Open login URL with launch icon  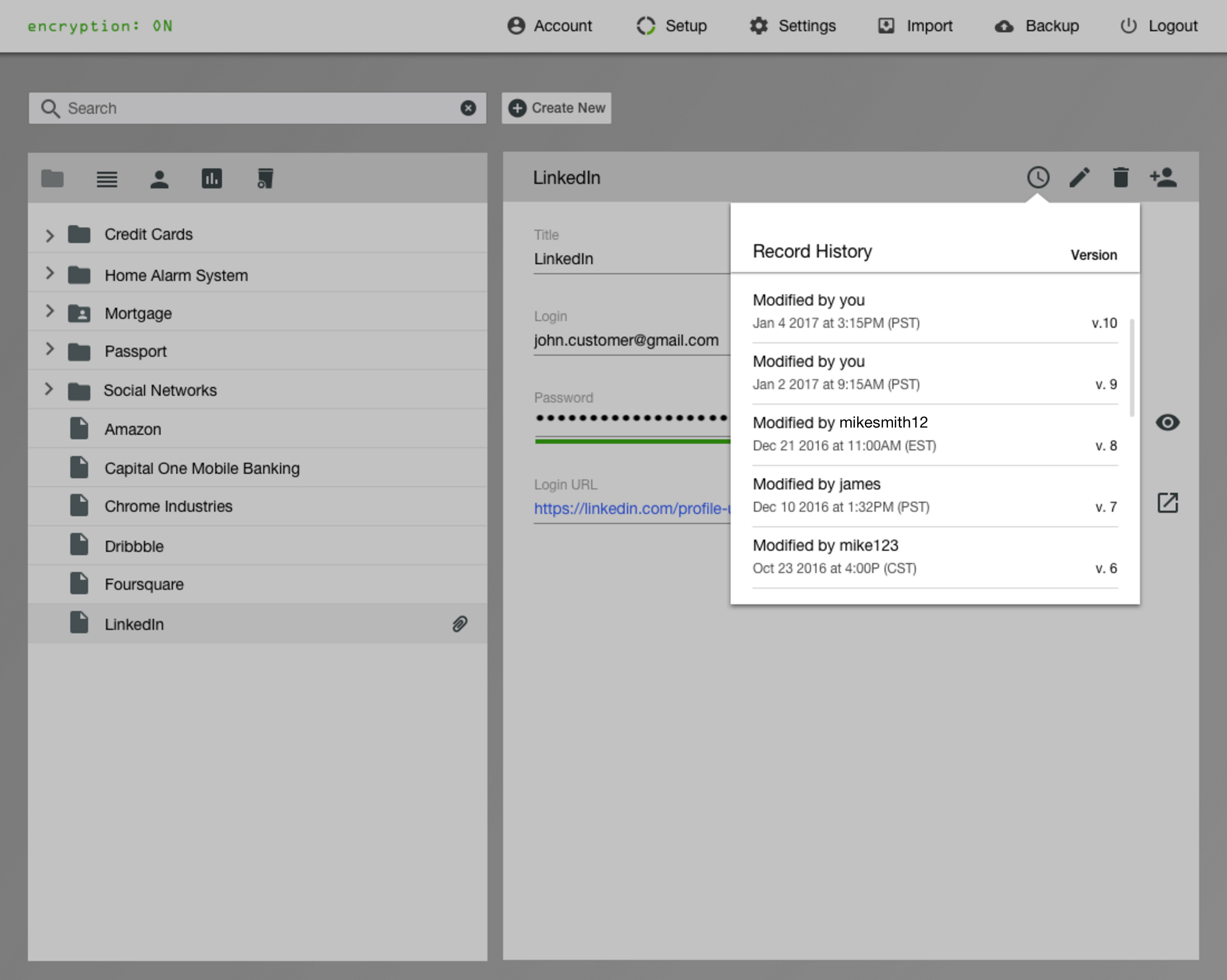coord(1167,503)
